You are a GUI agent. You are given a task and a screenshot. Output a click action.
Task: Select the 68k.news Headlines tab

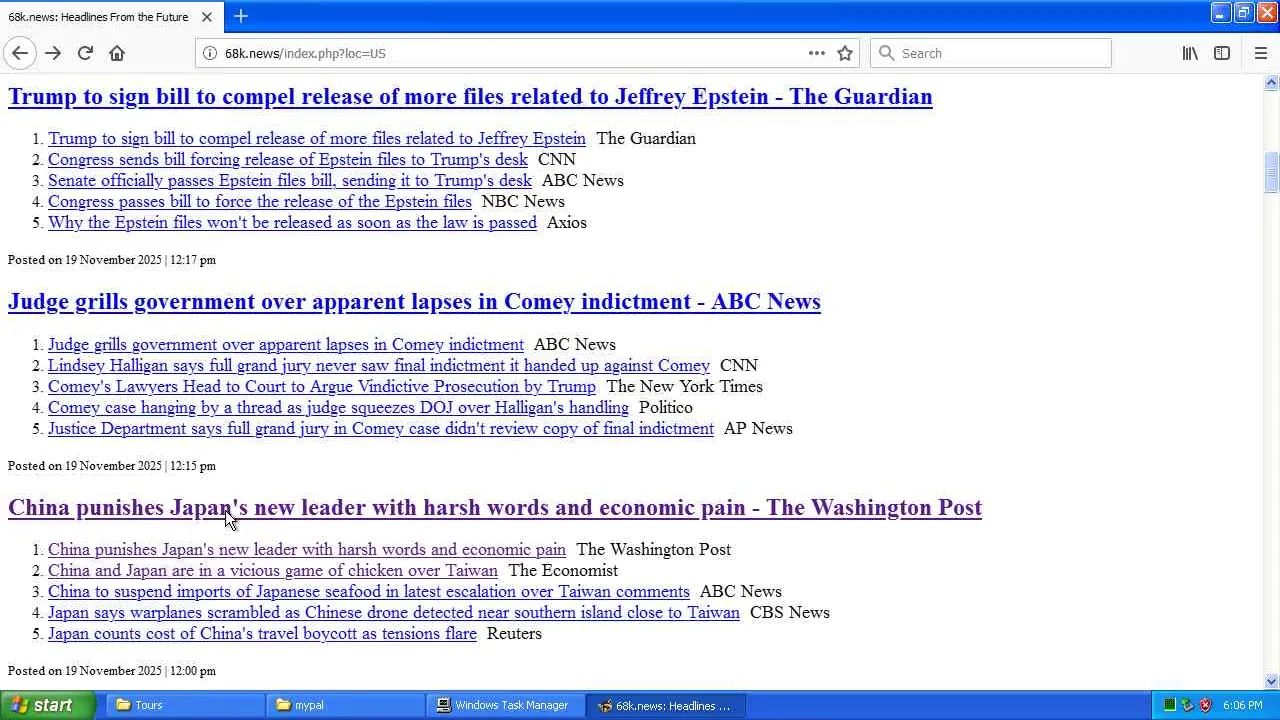click(110, 17)
